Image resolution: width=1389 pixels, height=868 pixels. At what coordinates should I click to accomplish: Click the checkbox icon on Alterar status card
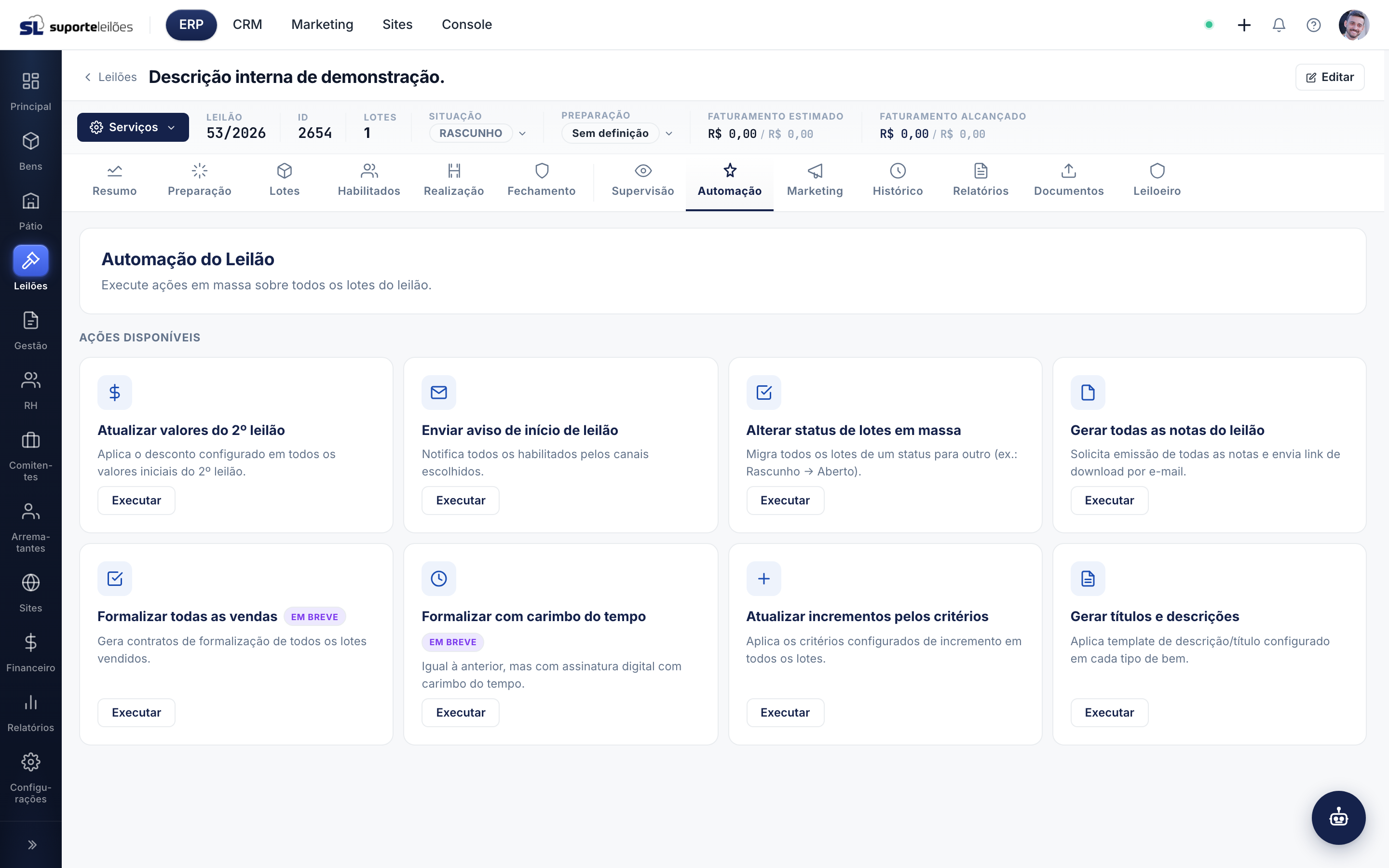[763, 393]
